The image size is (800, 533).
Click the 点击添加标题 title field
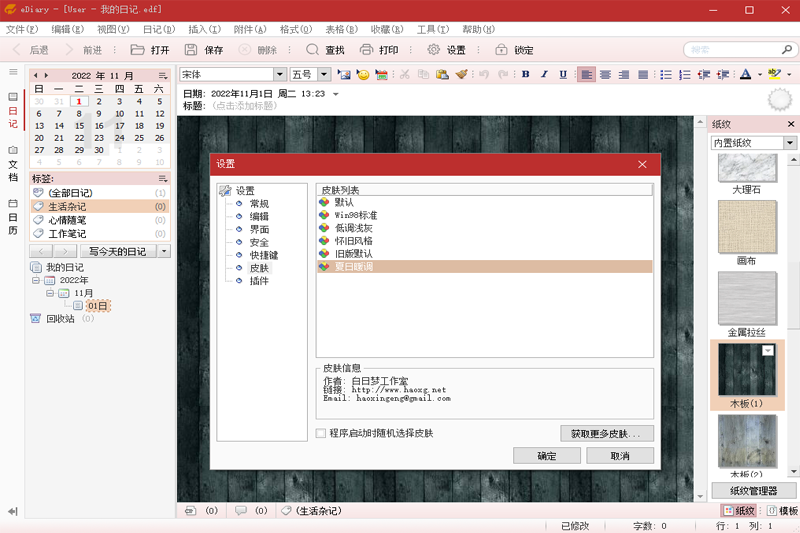(244, 106)
